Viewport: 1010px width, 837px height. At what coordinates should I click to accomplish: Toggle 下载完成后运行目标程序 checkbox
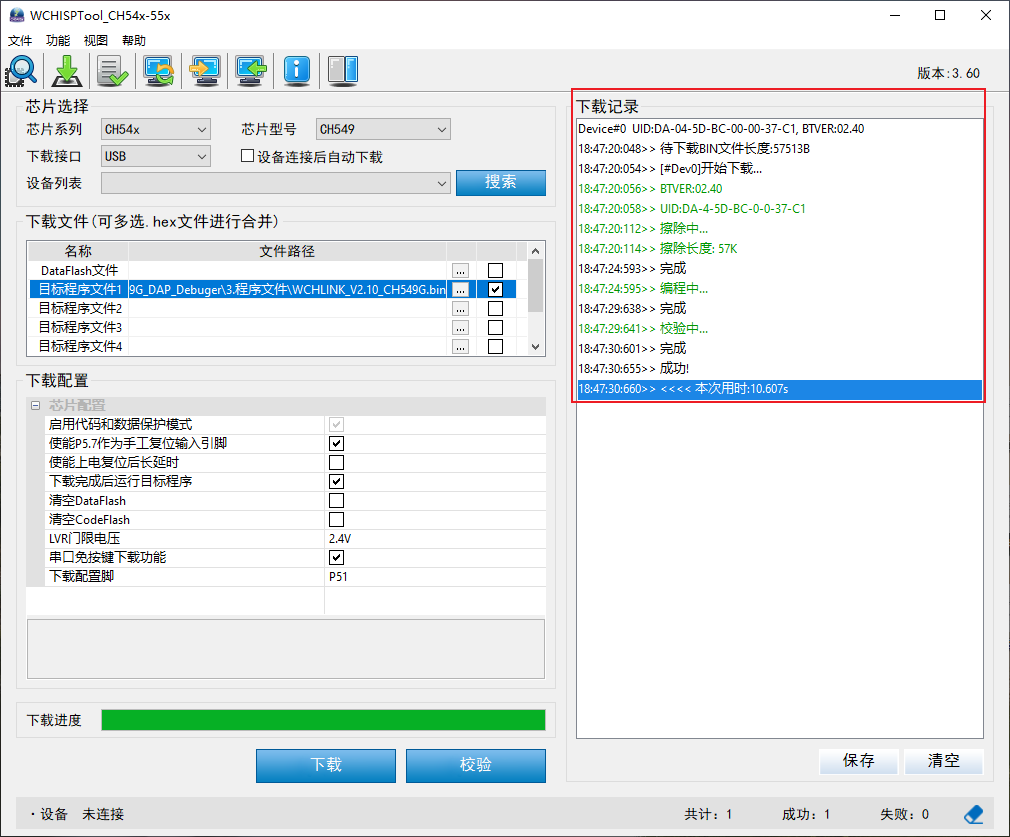(x=336, y=481)
